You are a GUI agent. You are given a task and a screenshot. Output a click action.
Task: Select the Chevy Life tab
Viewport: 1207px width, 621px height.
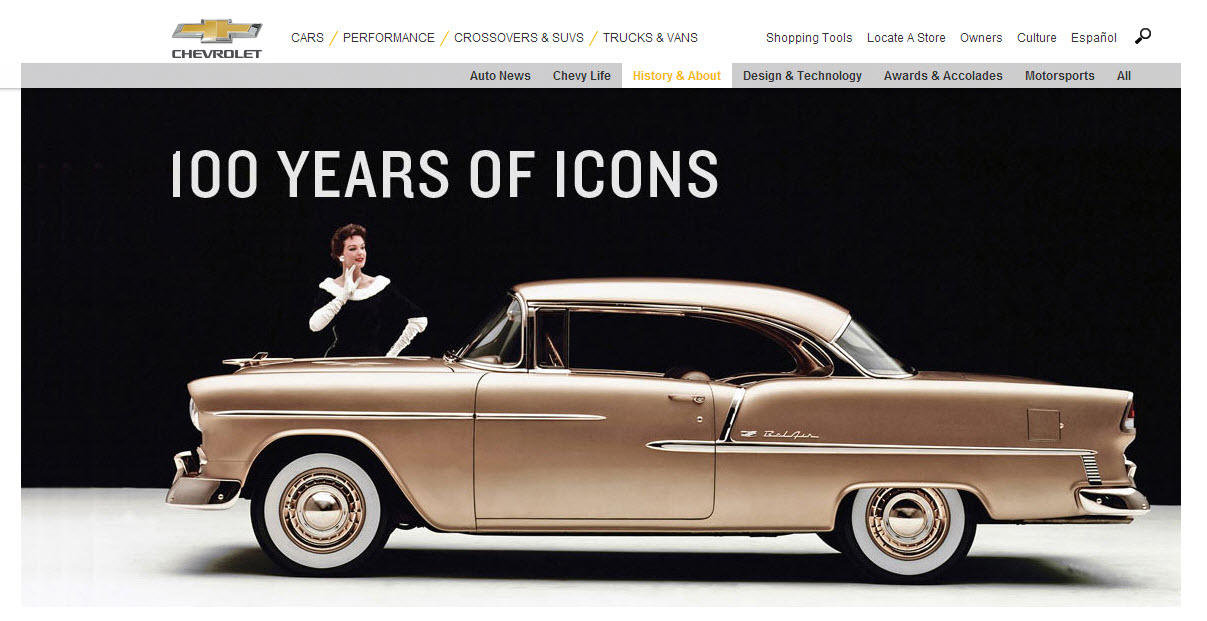582,76
